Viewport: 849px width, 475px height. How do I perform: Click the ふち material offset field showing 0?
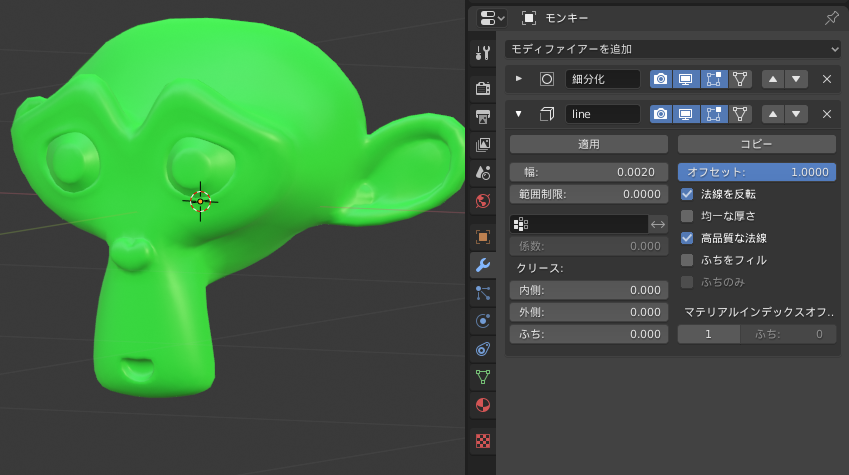788,334
